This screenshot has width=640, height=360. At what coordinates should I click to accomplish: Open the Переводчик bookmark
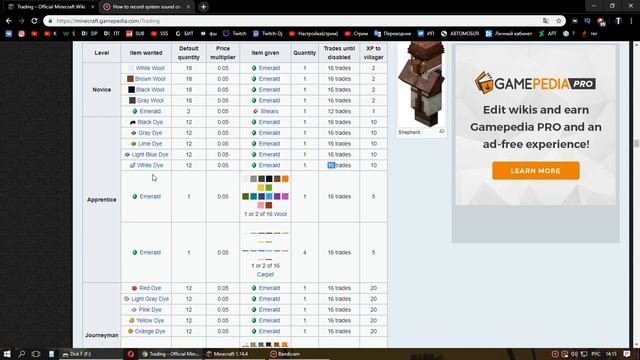point(393,34)
